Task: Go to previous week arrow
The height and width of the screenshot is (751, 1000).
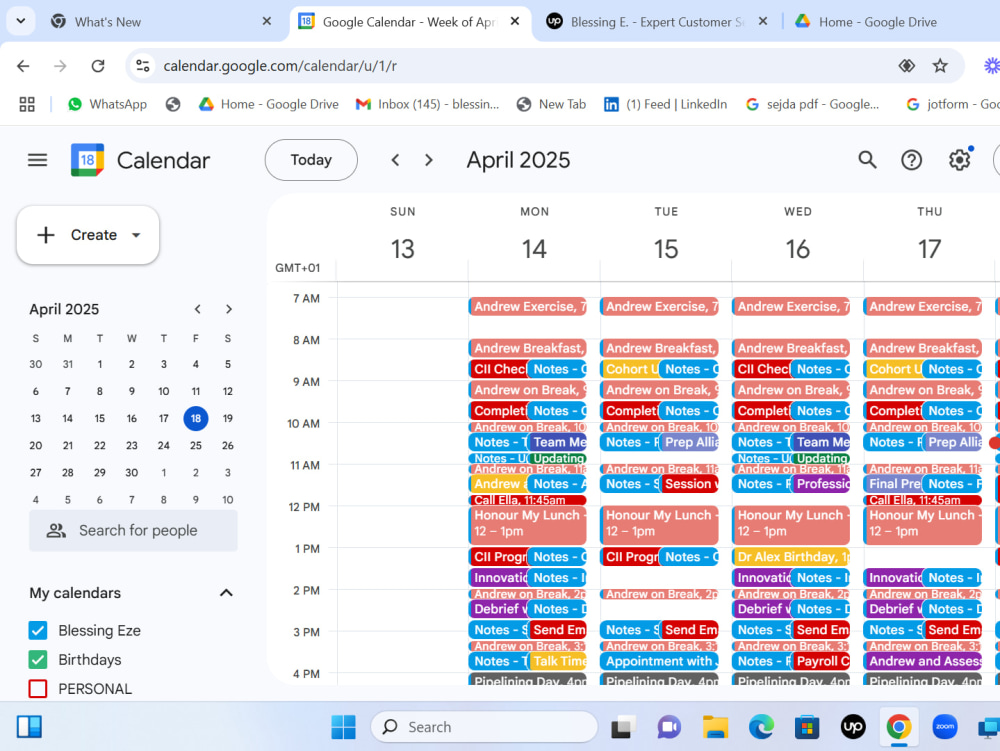Action: (395, 160)
